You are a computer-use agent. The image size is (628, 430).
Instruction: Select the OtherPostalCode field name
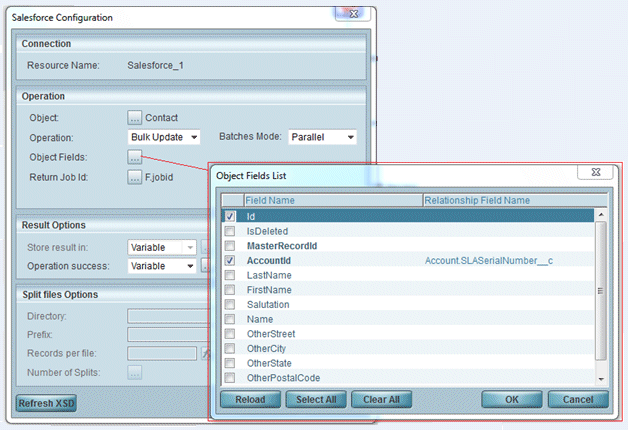point(284,378)
